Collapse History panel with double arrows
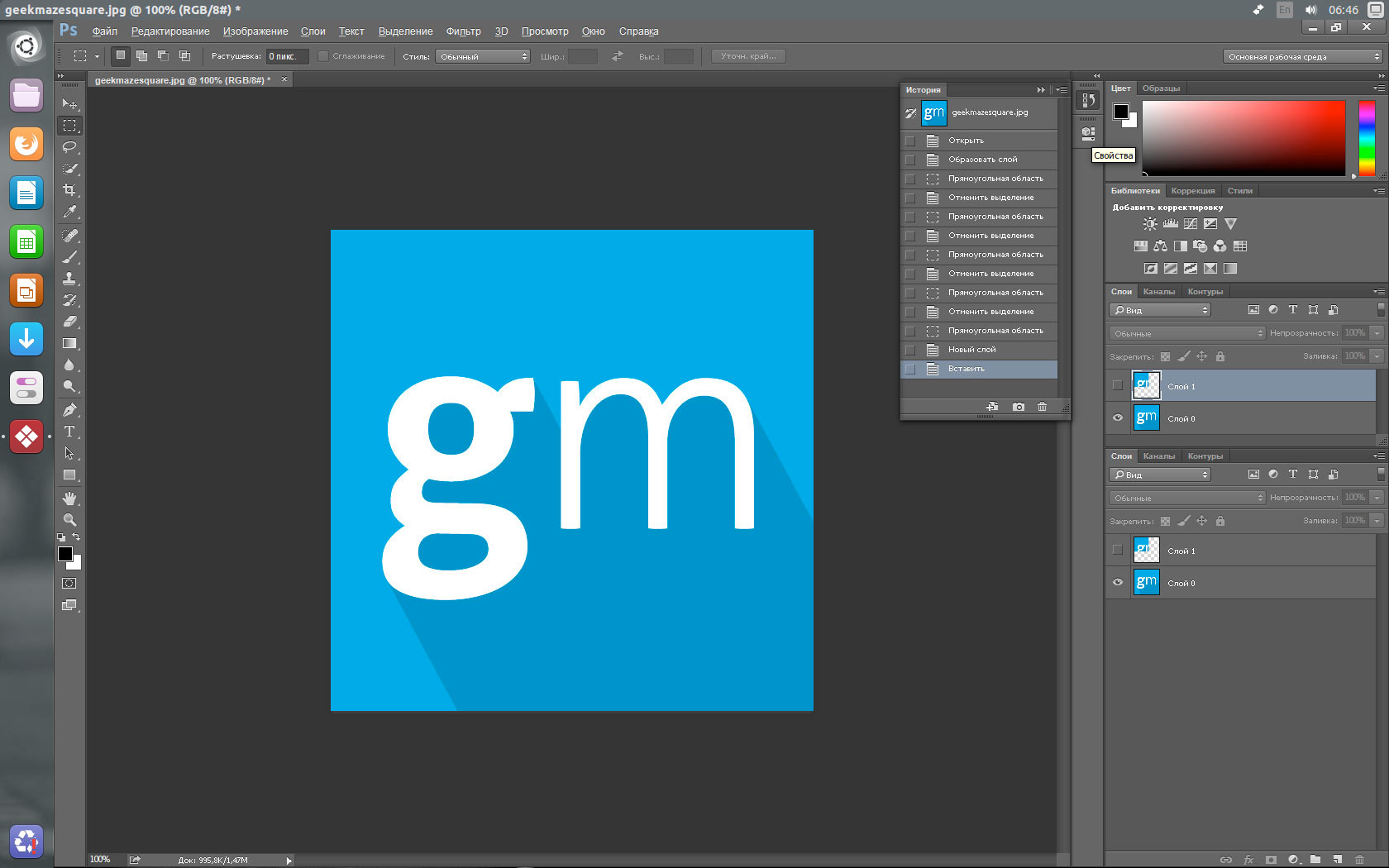Viewport: 1389px width, 868px height. pyautogui.click(x=1041, y=89)
